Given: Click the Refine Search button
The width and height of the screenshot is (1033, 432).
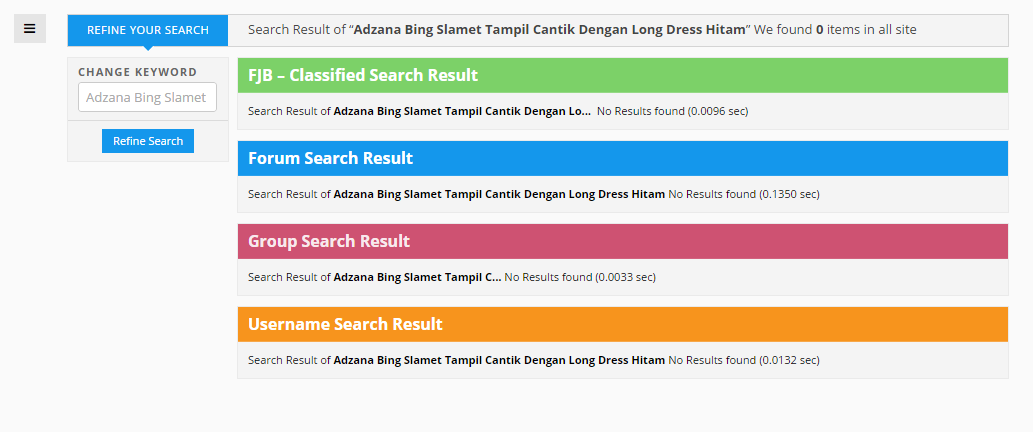Looking at the screenshot, I should [148, 141].
